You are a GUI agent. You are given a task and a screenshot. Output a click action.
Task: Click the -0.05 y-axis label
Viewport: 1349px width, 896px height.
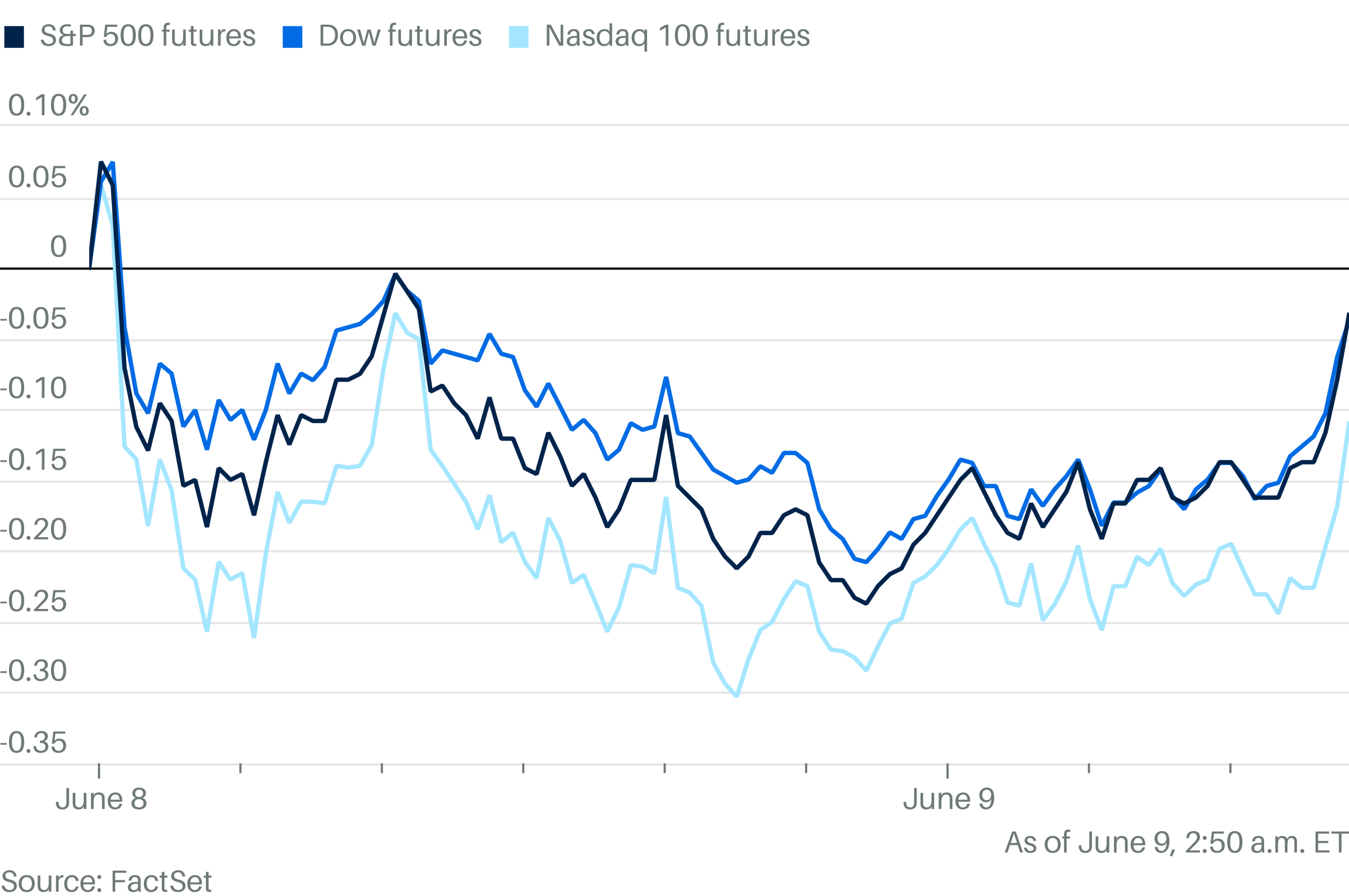pos(33,319)
